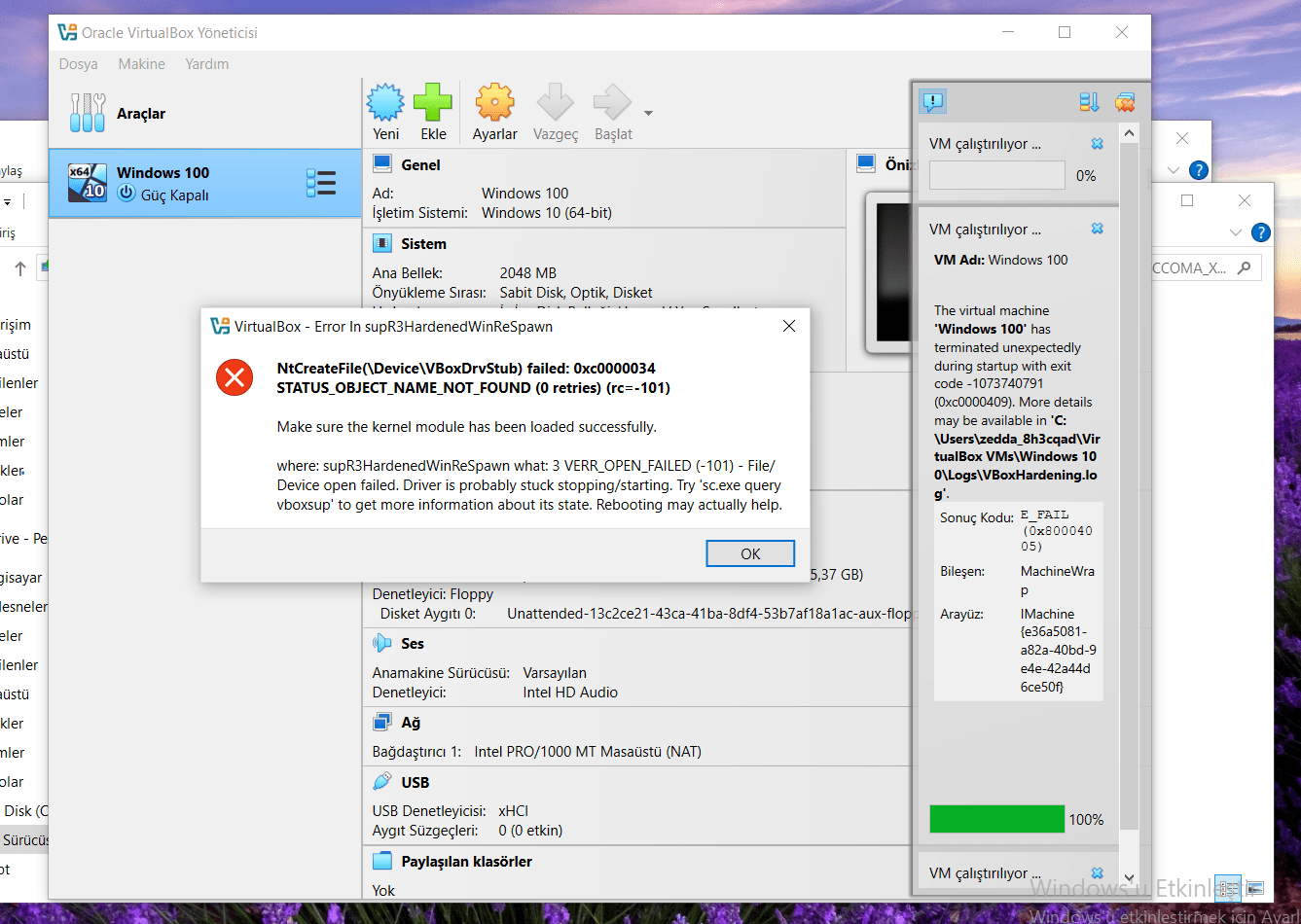This screenshot has width=1301, height=924.
Task: Open the Makine menu
Action: click(x=142, y=64)
